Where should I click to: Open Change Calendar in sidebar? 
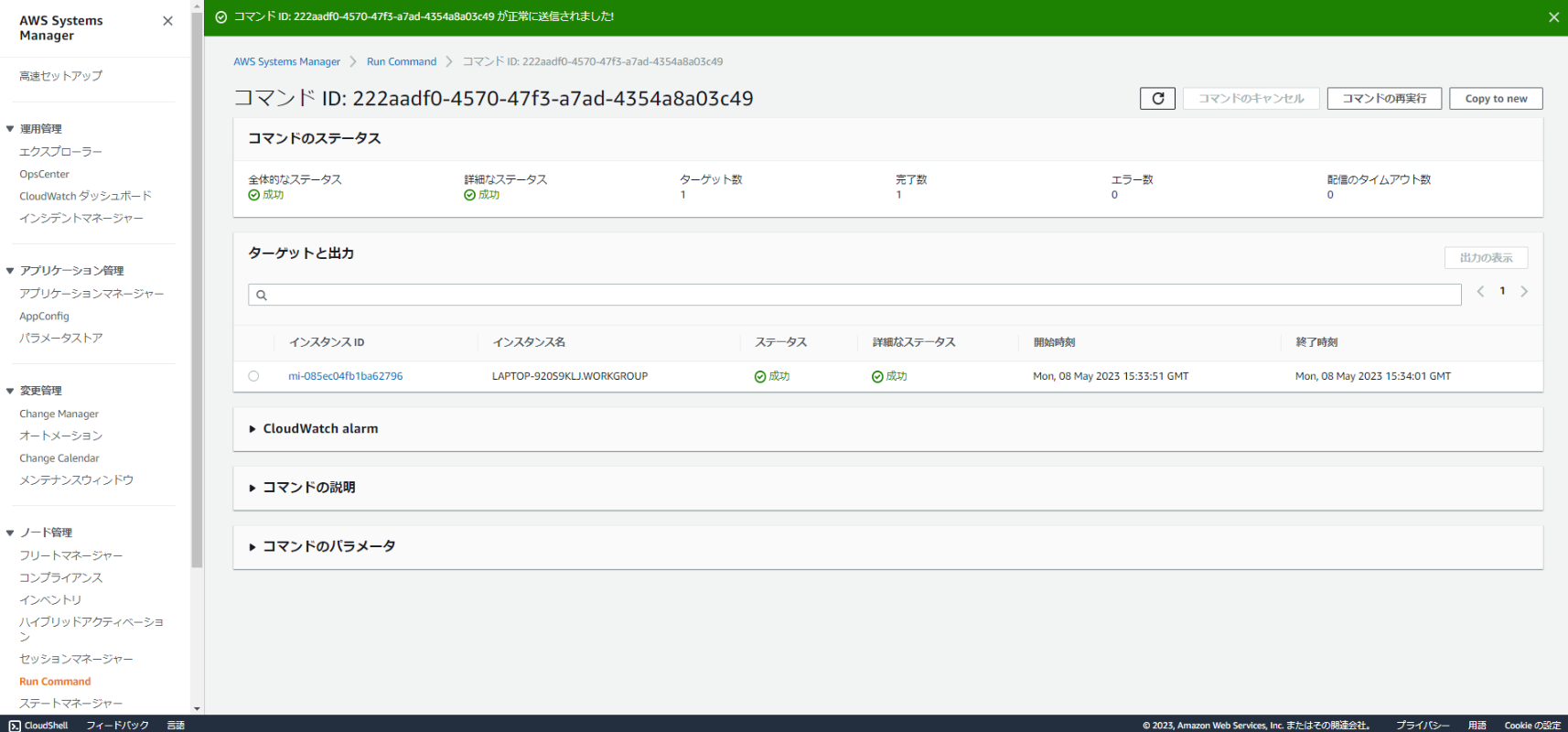coord(59,457)
